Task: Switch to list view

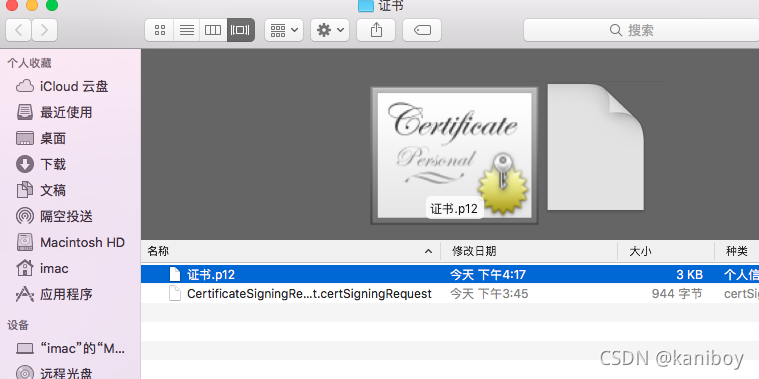Action: [x=187, y=30]
